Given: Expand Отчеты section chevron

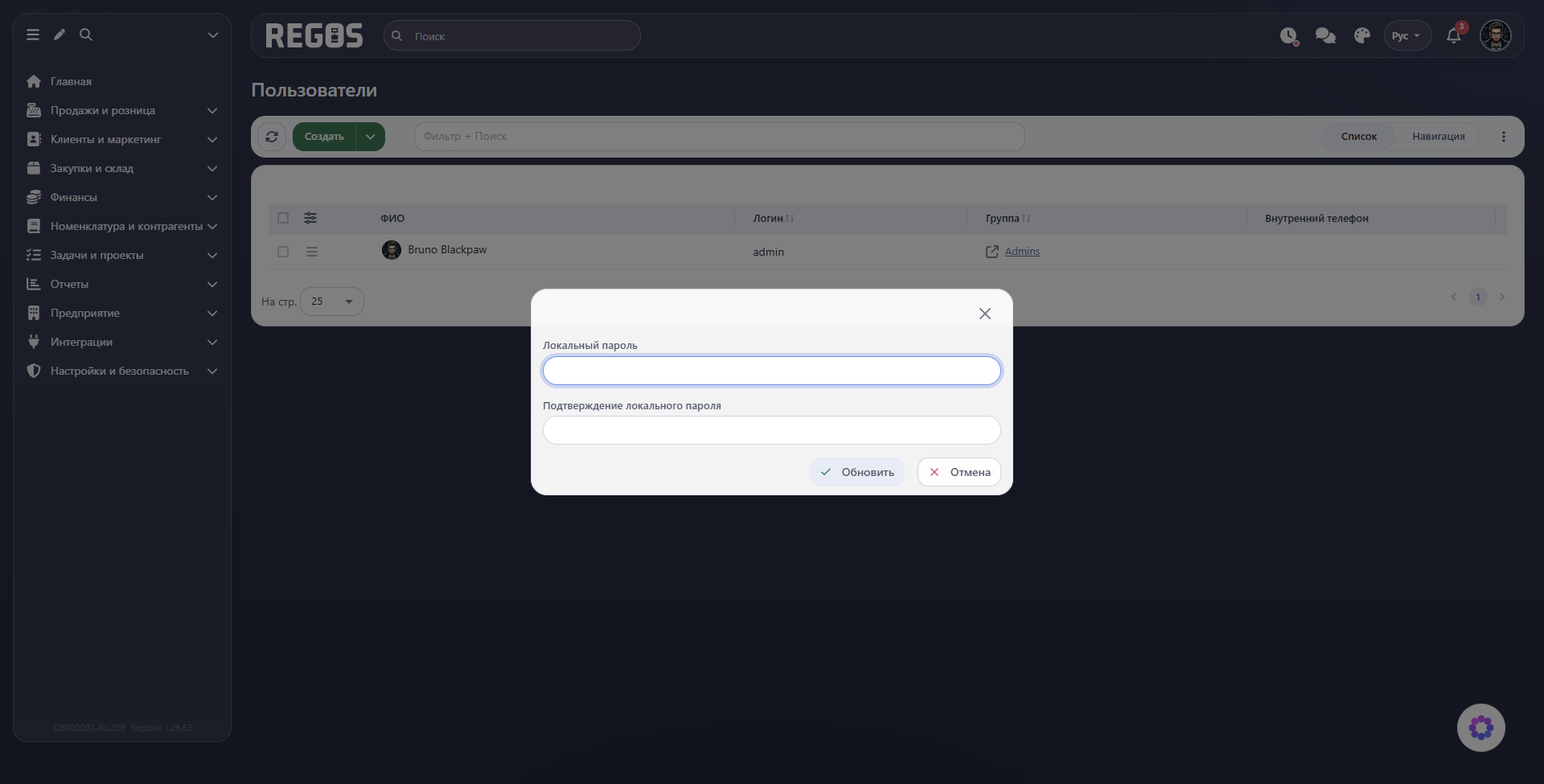Looking at the screenshot, I should click(x=212, y=284).
